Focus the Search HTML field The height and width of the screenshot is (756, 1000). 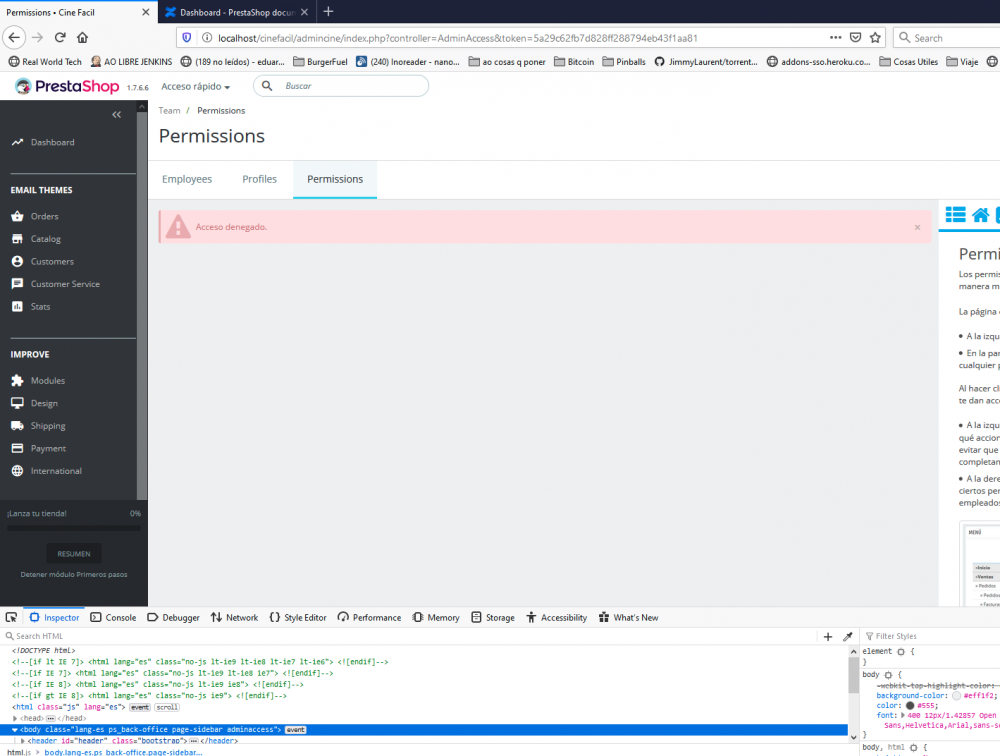[408, 636]
